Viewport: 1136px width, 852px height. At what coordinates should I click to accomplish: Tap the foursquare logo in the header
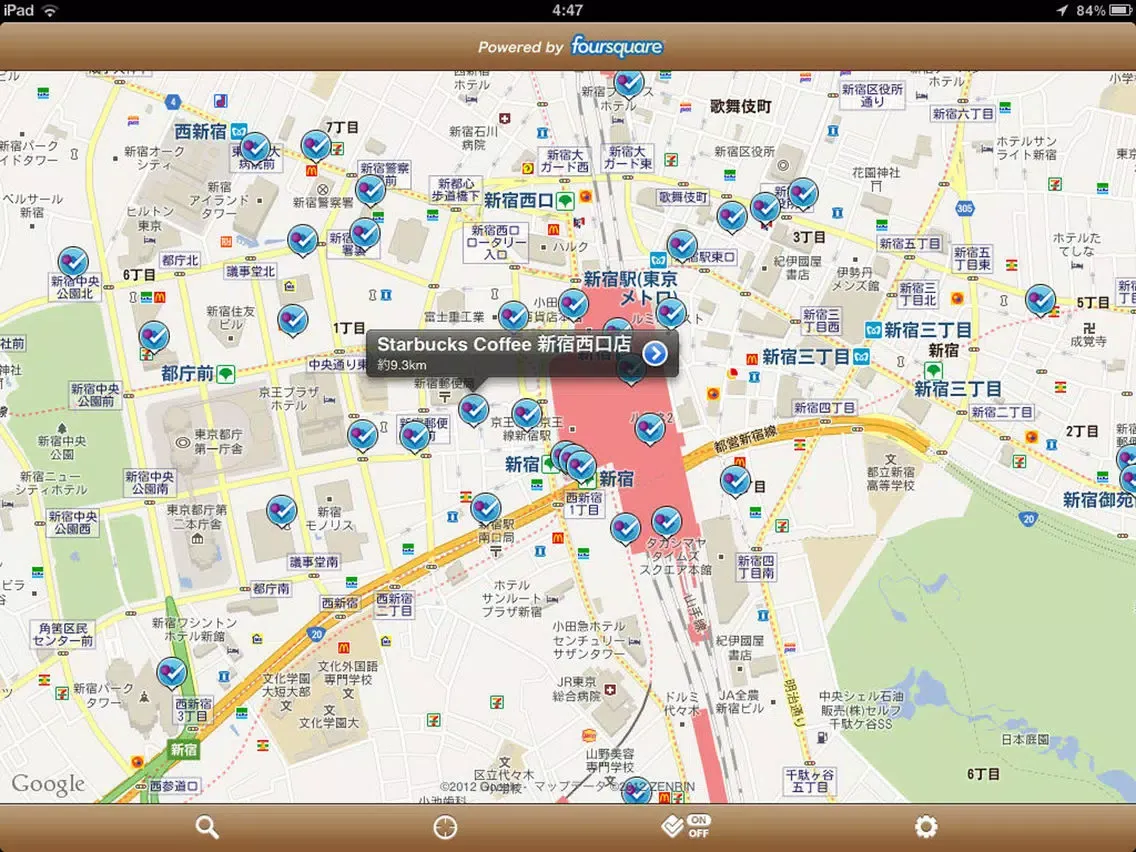tap(616, 47)
